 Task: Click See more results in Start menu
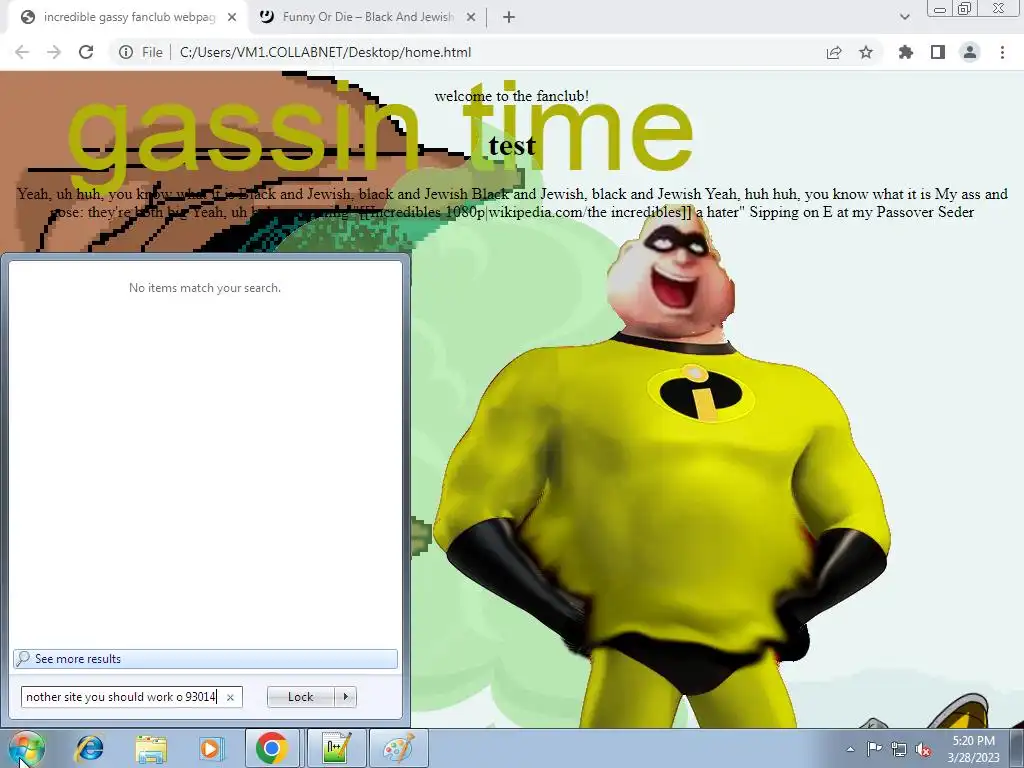tap(205, 658)
